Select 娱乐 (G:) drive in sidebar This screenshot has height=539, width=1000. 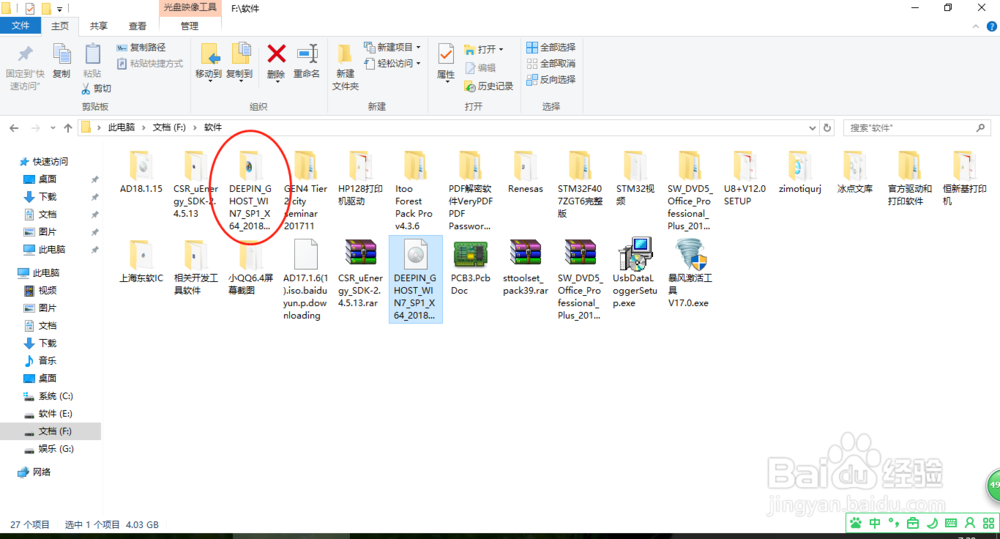48,448
